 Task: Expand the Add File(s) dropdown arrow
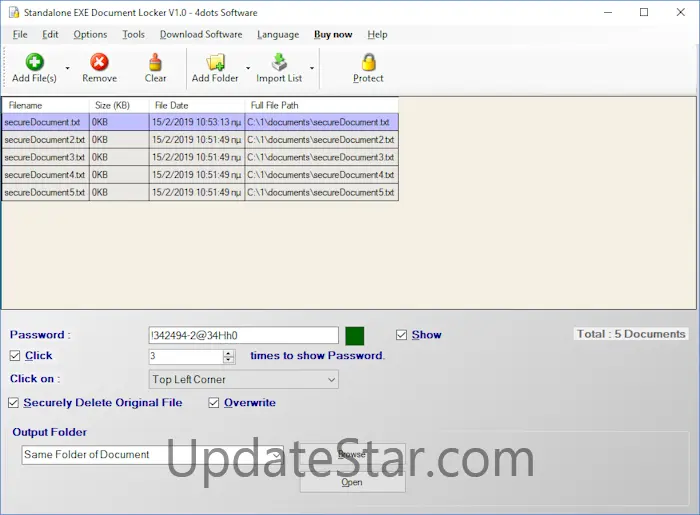67,69
